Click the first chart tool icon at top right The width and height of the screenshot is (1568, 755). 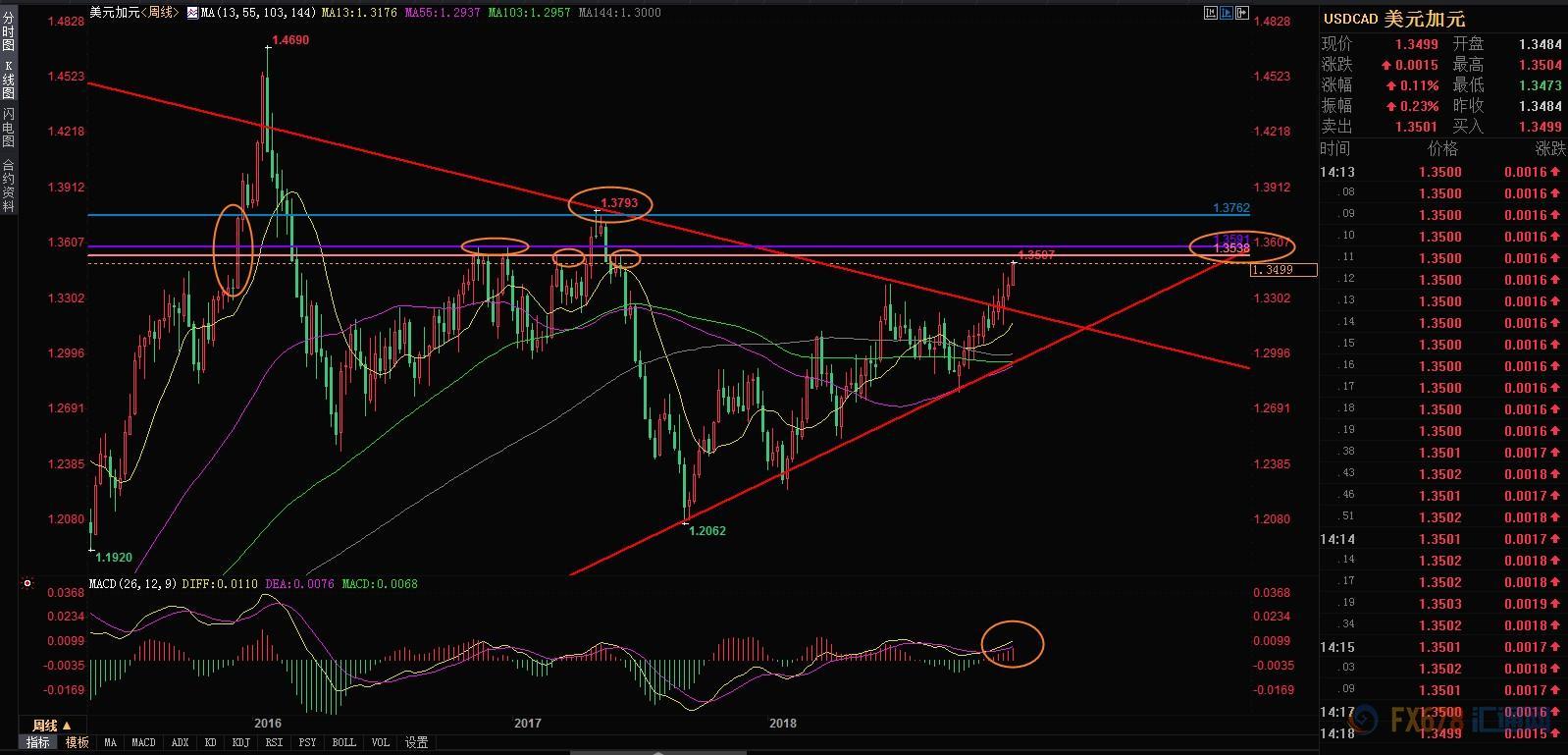pos(1210,13)
